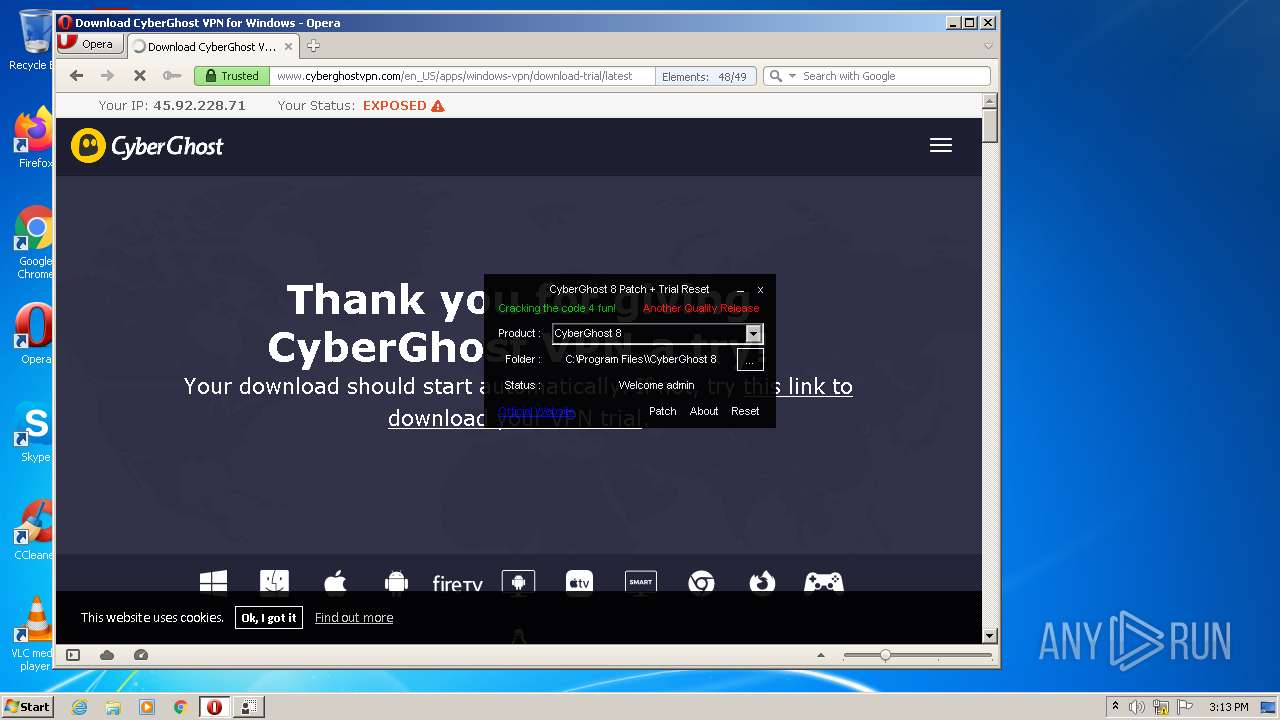Go back with the back arrow
The width and height of the screenshot is (1280, 720).
76,76
